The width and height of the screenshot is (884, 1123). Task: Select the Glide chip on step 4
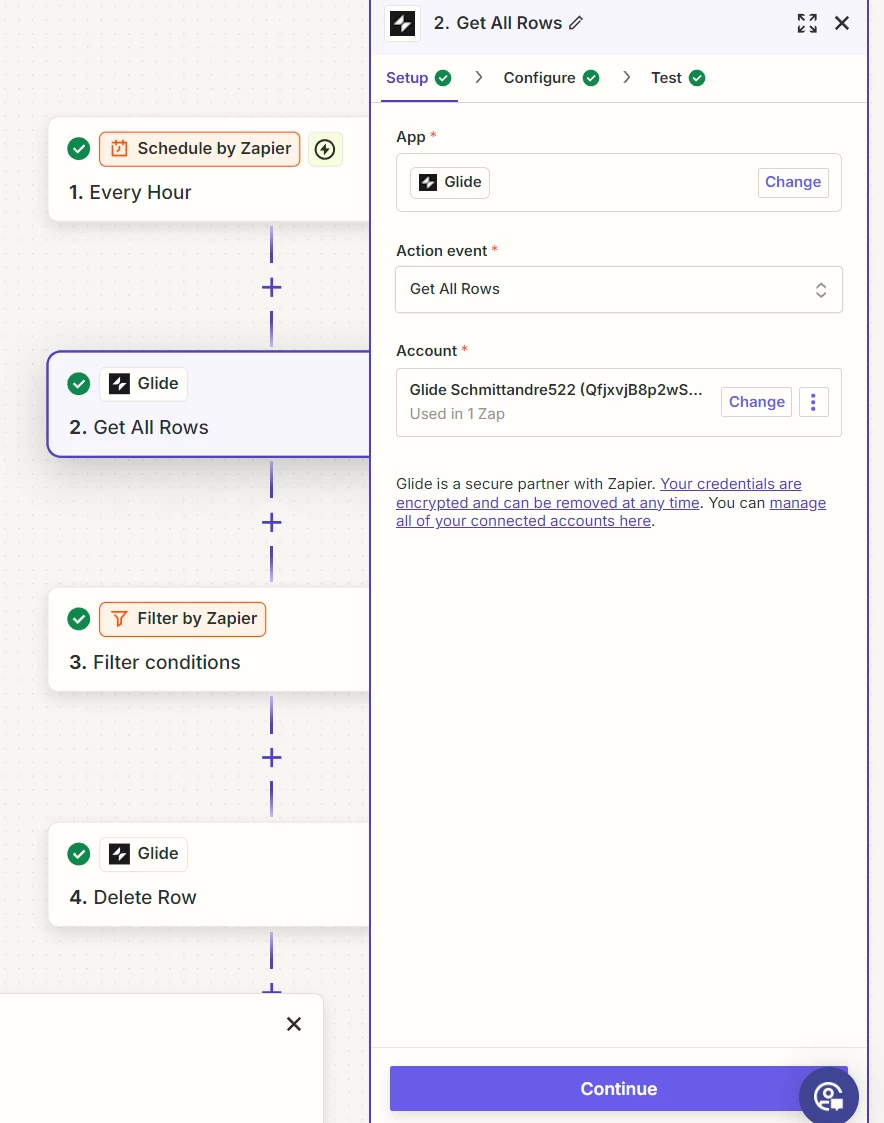coord(144,854)
